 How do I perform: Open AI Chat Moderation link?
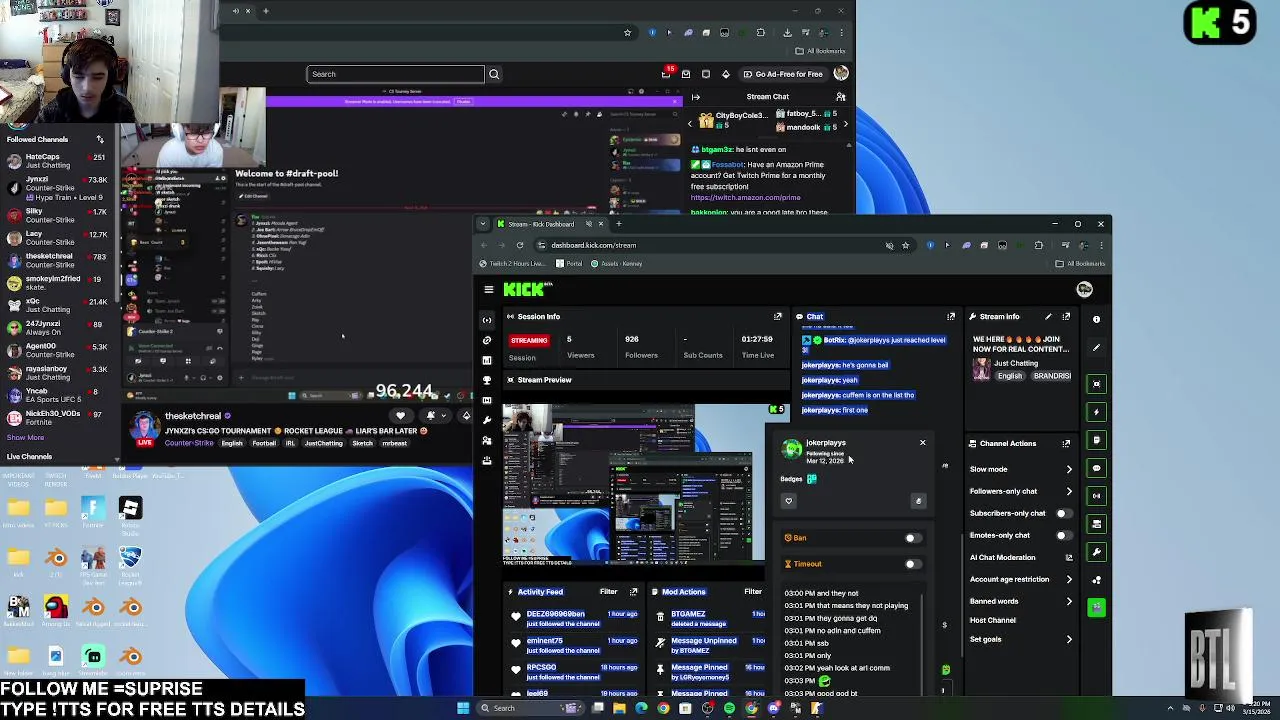(1002, 557)
